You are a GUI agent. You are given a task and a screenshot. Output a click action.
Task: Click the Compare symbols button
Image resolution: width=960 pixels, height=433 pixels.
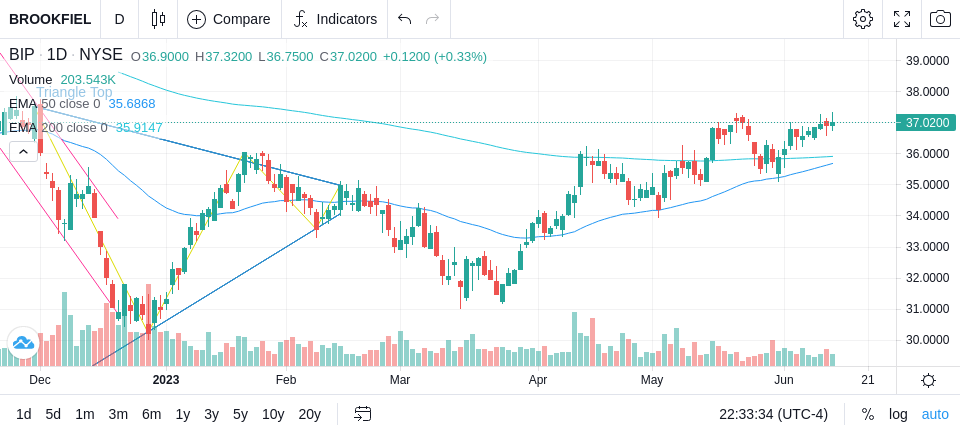229,19
